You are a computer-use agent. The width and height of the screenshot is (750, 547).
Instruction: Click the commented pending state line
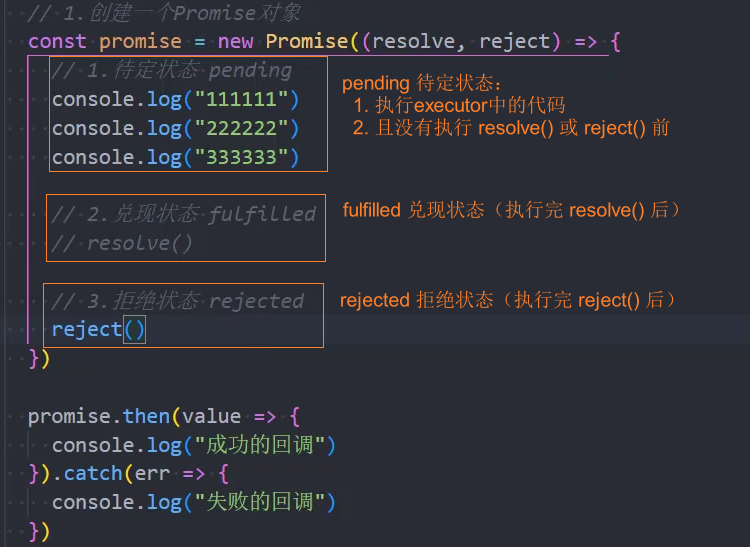pyautogui.click(x=172, y=70)
